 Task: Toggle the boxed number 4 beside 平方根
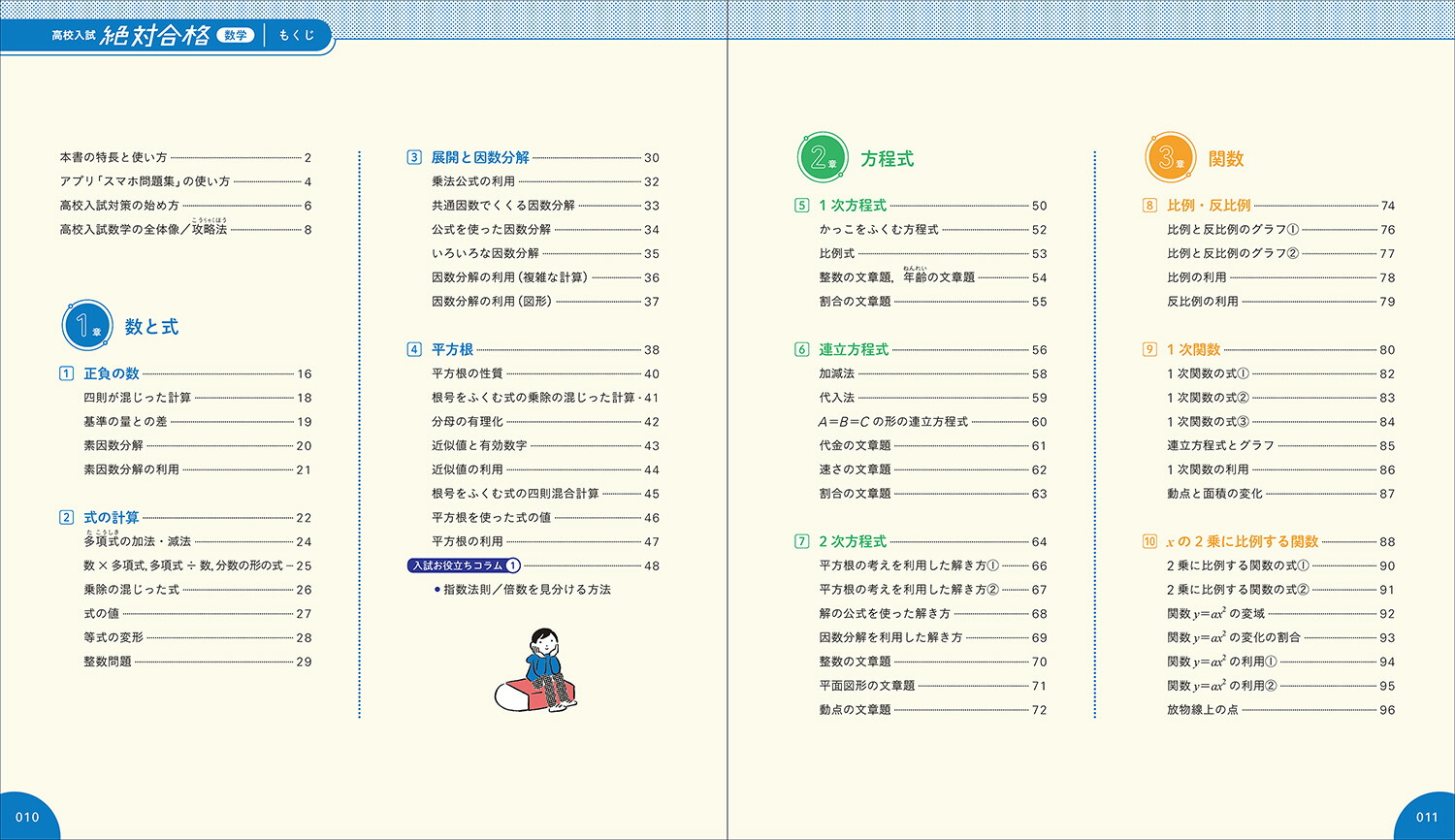(414, 349)
